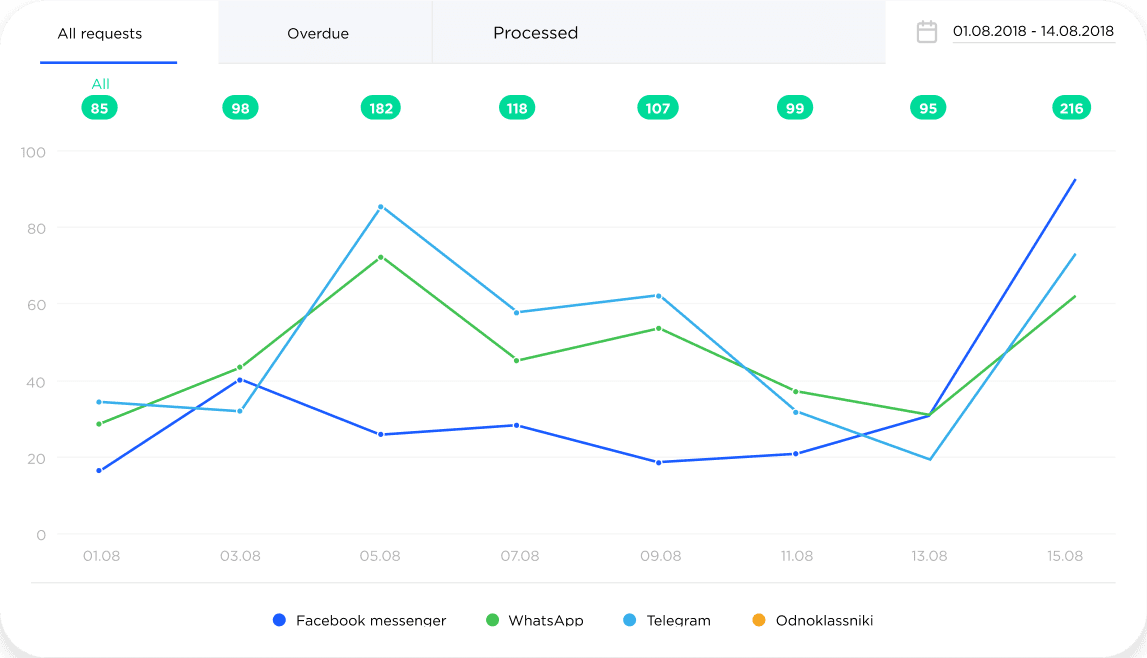The height and width of the screenshot is (658, 1147).
Task: Select the green badge showing 216
Action: 1071,107
